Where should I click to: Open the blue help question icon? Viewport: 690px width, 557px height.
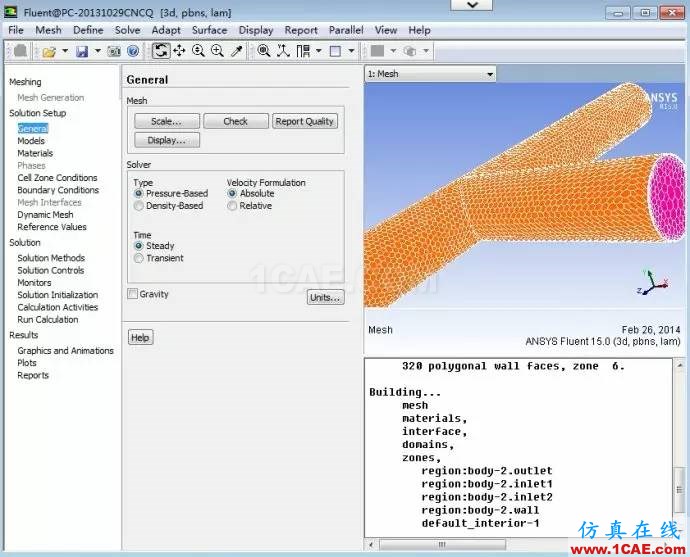click(133, 51)
